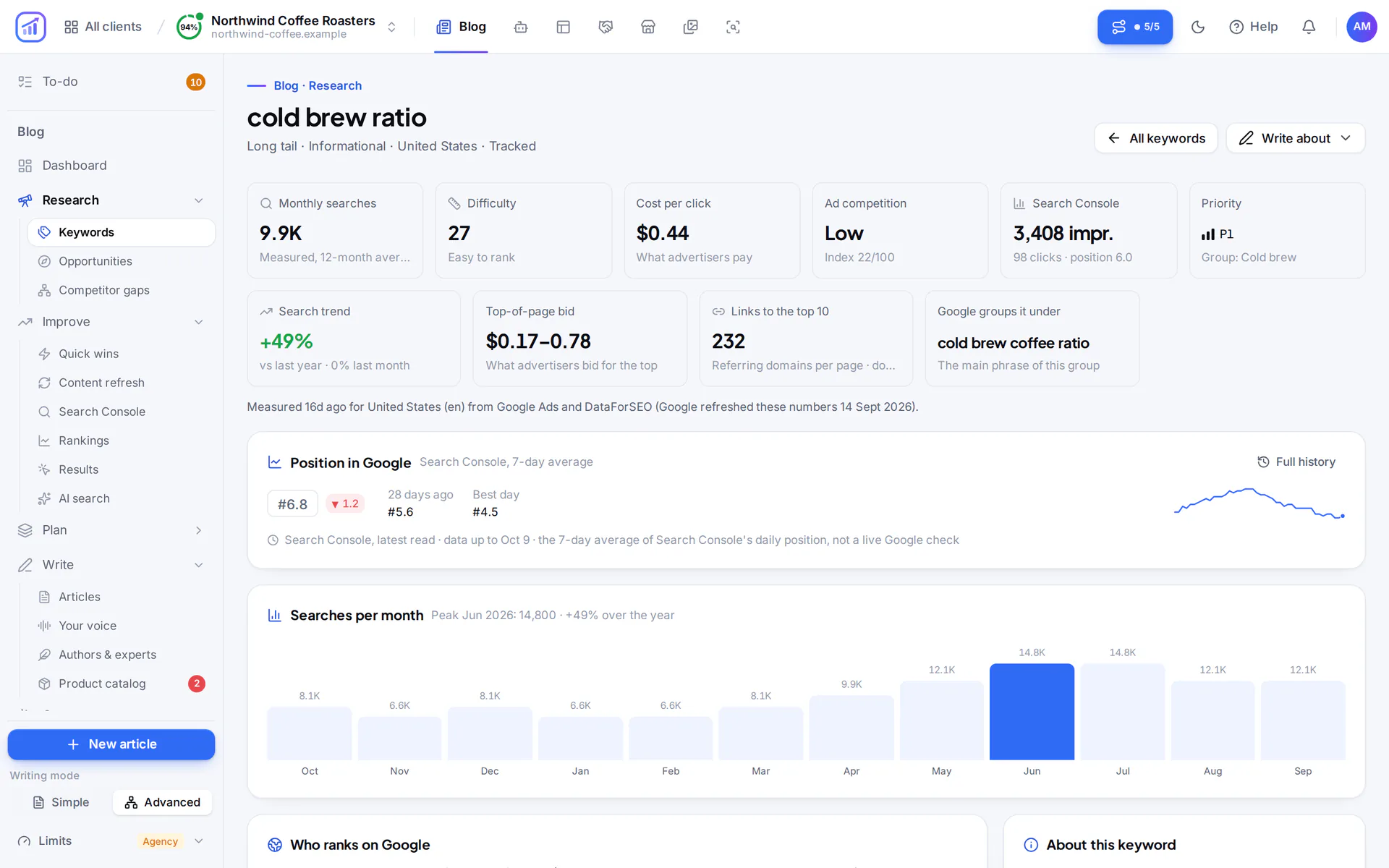Open the Northwind Coffee Roasters client switcher
Image resolution: width=1389 pixels, height=868 pixels.
(x=287, y=27)
